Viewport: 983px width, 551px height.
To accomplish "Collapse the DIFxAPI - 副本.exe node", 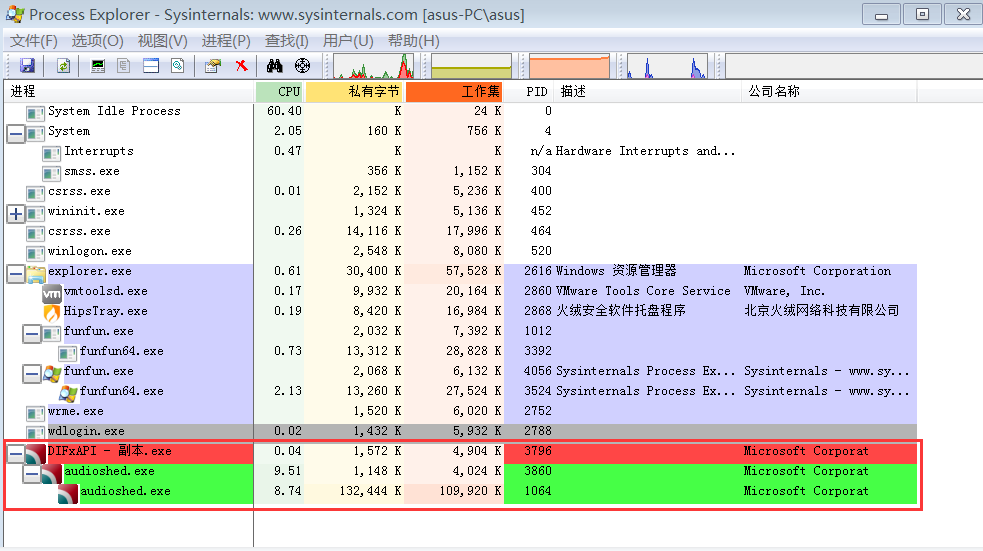I will [16, 453].
